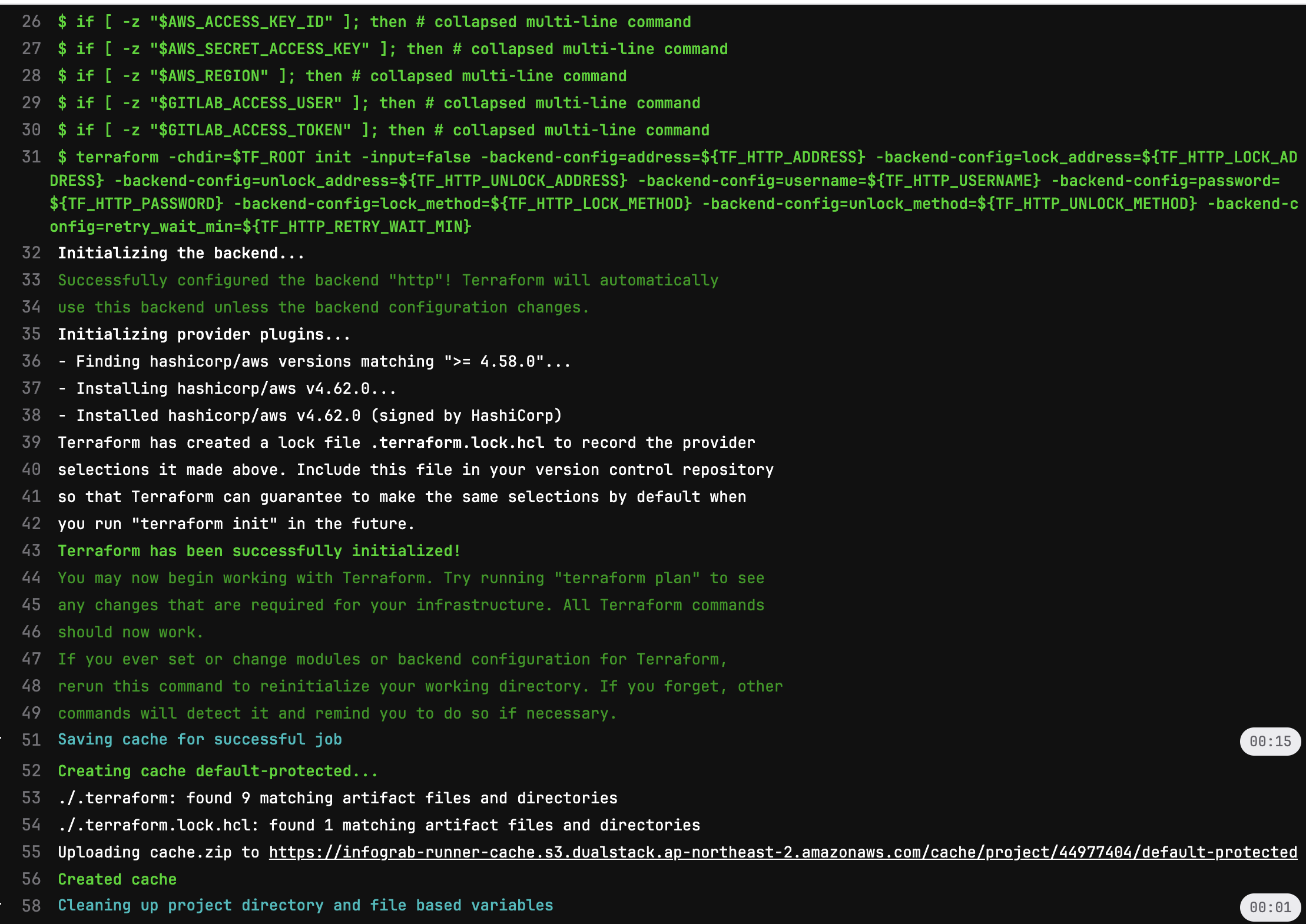
Task: Click the AWS_REGION check command line
Action: (x=342, y=76)
